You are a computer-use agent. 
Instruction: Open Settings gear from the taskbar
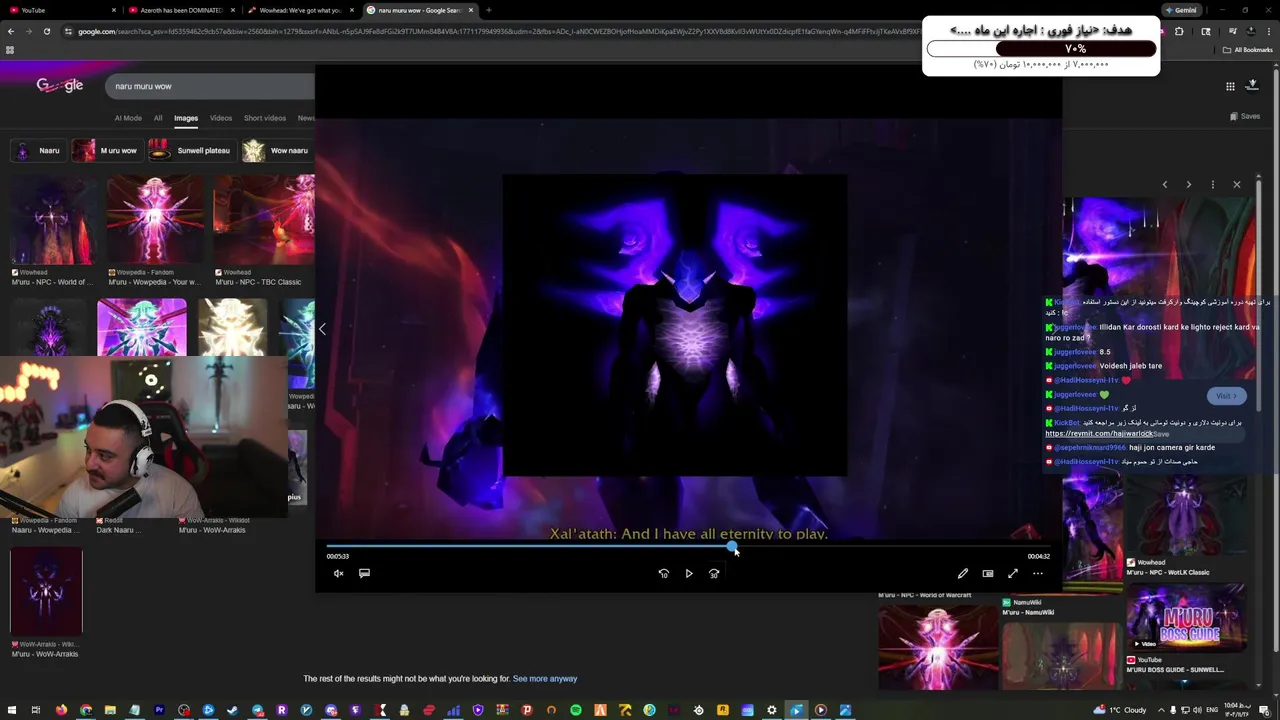click(x=772, y=710)
